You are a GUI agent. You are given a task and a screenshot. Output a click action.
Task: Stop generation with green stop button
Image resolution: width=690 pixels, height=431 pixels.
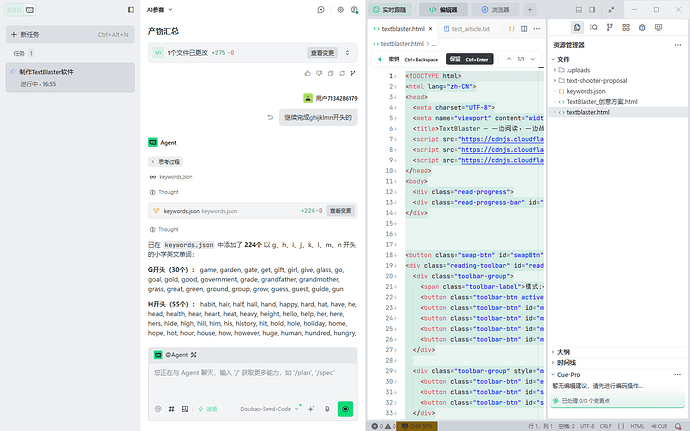345,409
